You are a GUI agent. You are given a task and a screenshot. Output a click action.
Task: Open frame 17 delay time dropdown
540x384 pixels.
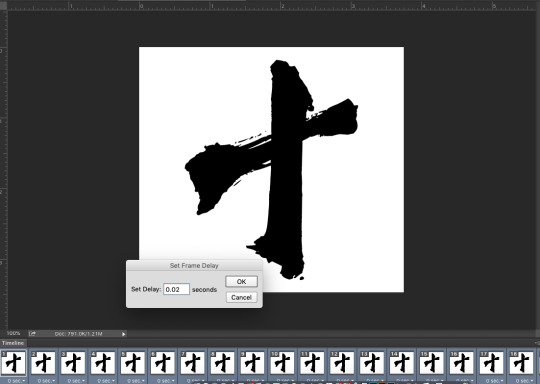(493, 381)
